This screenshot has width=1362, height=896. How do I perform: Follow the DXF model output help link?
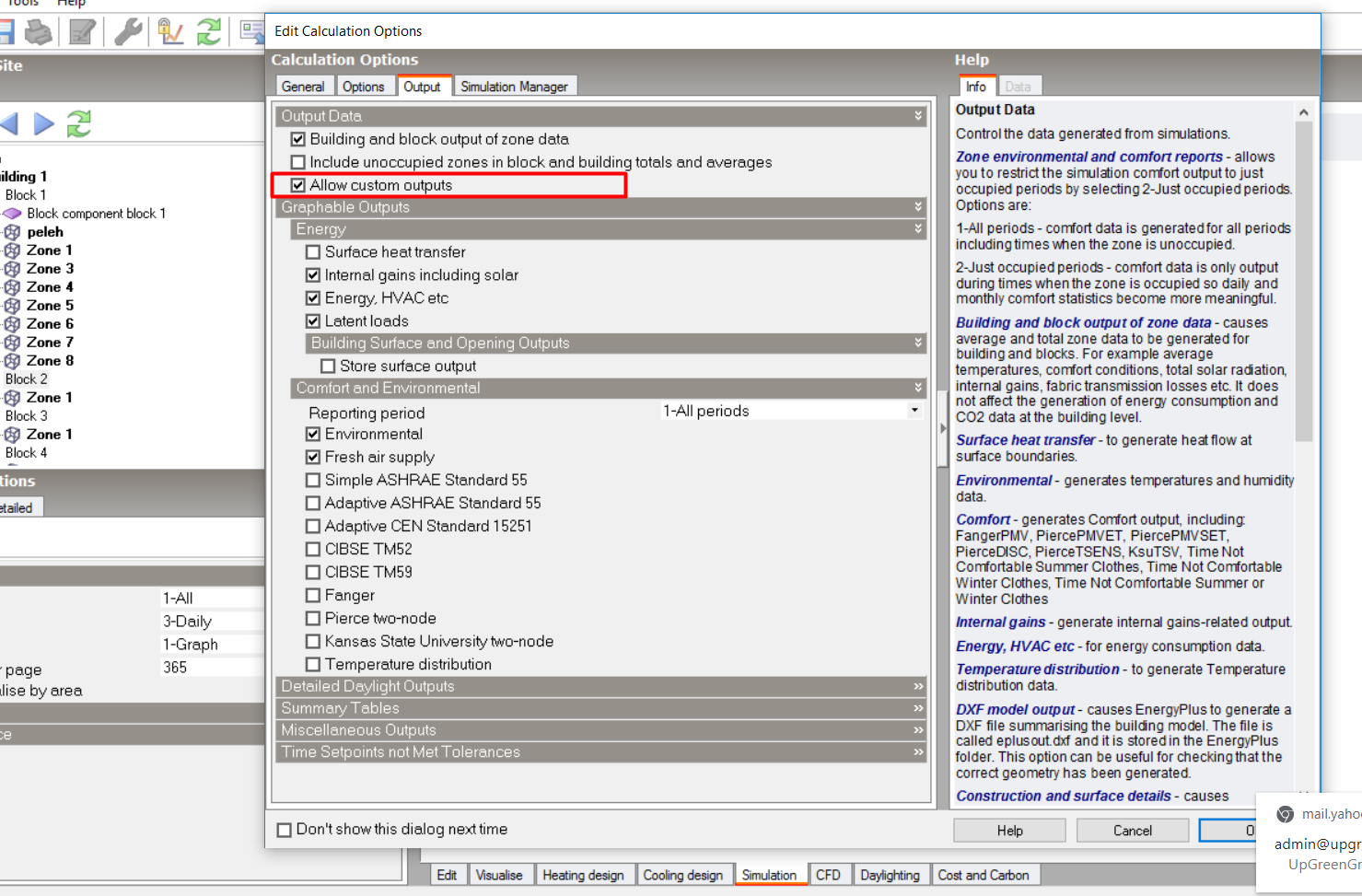coord(1015,710)
